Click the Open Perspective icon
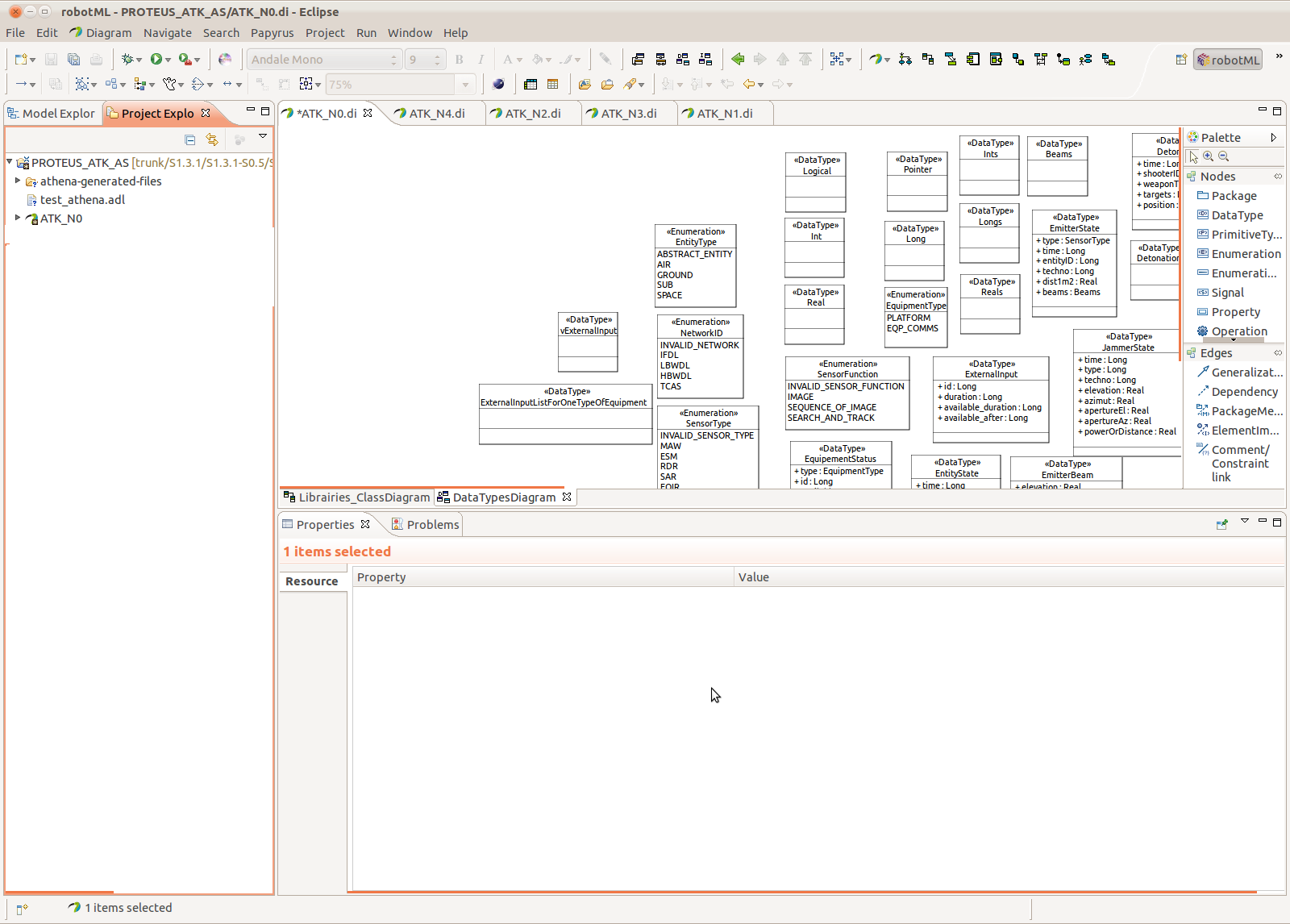1290x924 pixels. point(1181,60)
